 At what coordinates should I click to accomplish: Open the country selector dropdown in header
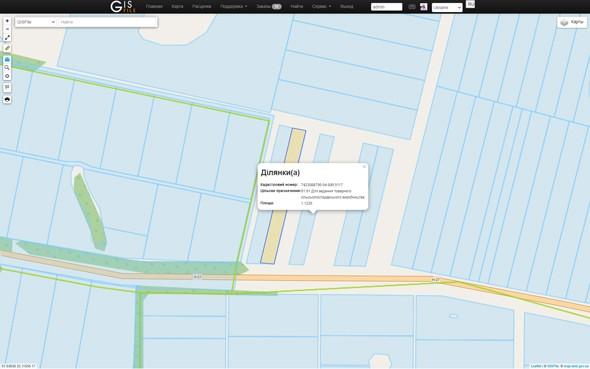coord(447,7)
